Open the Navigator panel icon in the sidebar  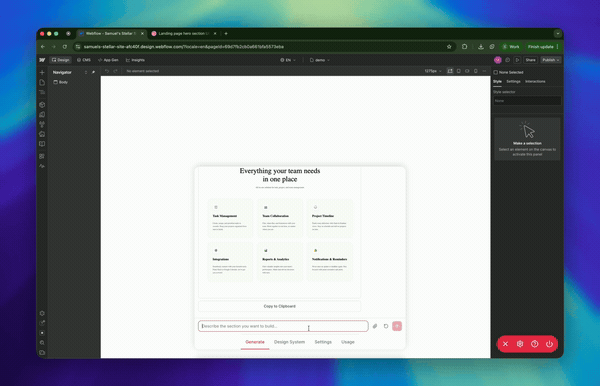click(x=42, y=93)
